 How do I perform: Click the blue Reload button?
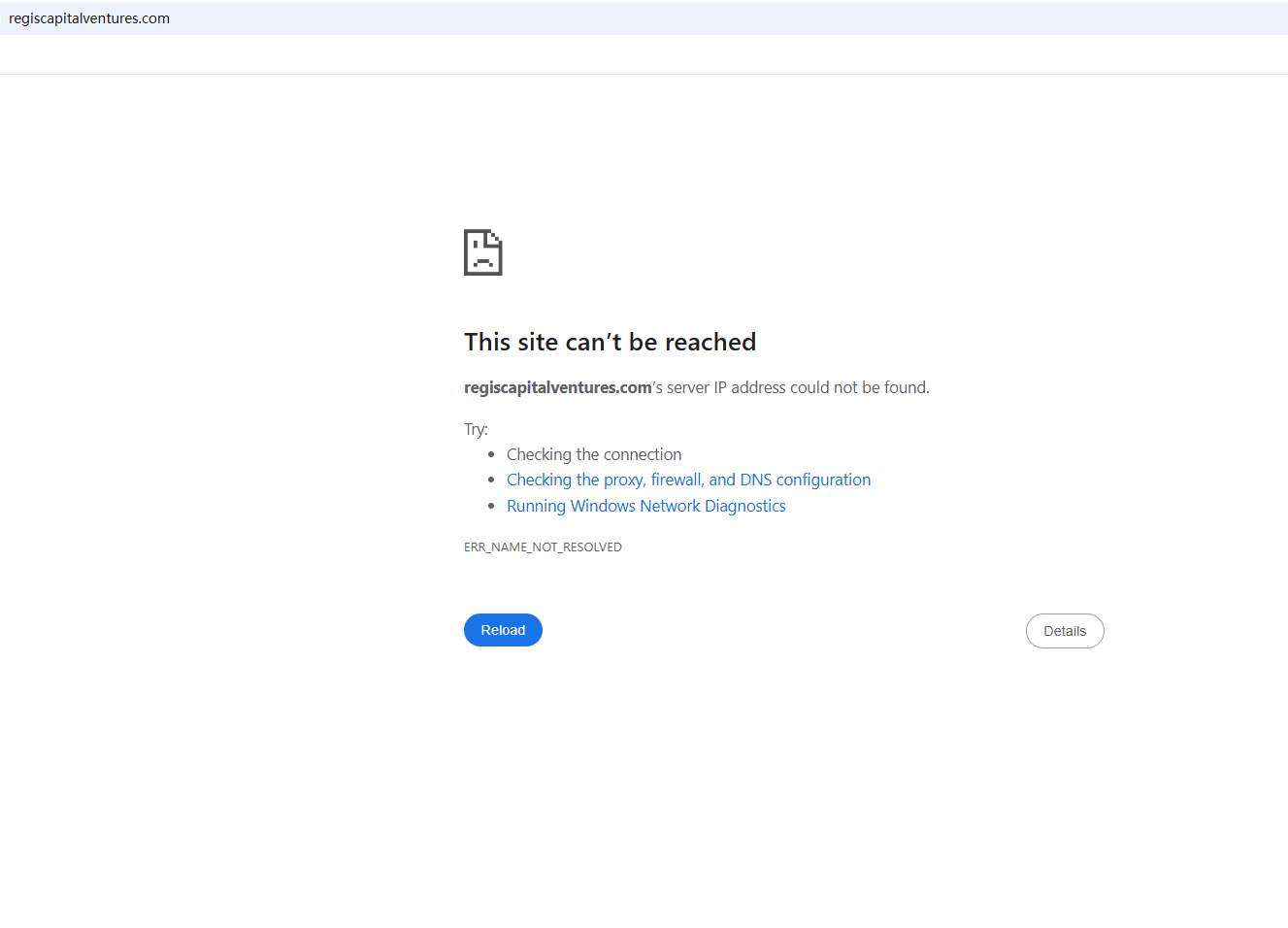tap(503, 630)
